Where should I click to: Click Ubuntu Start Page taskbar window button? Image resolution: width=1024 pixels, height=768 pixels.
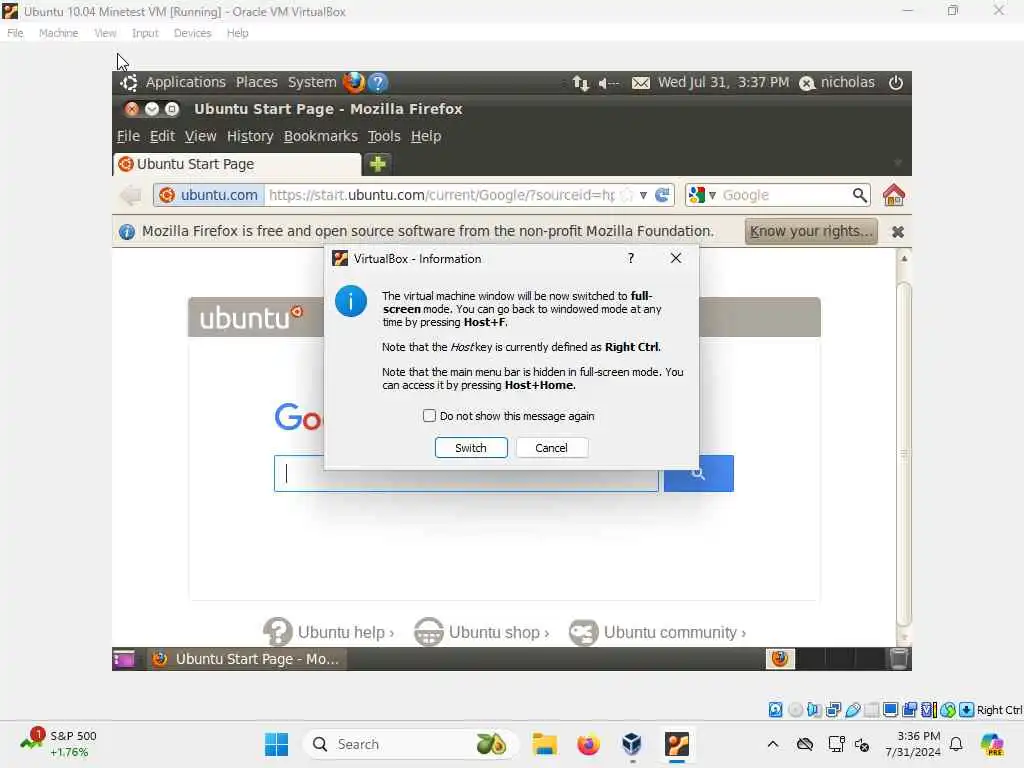click(247, 659)
